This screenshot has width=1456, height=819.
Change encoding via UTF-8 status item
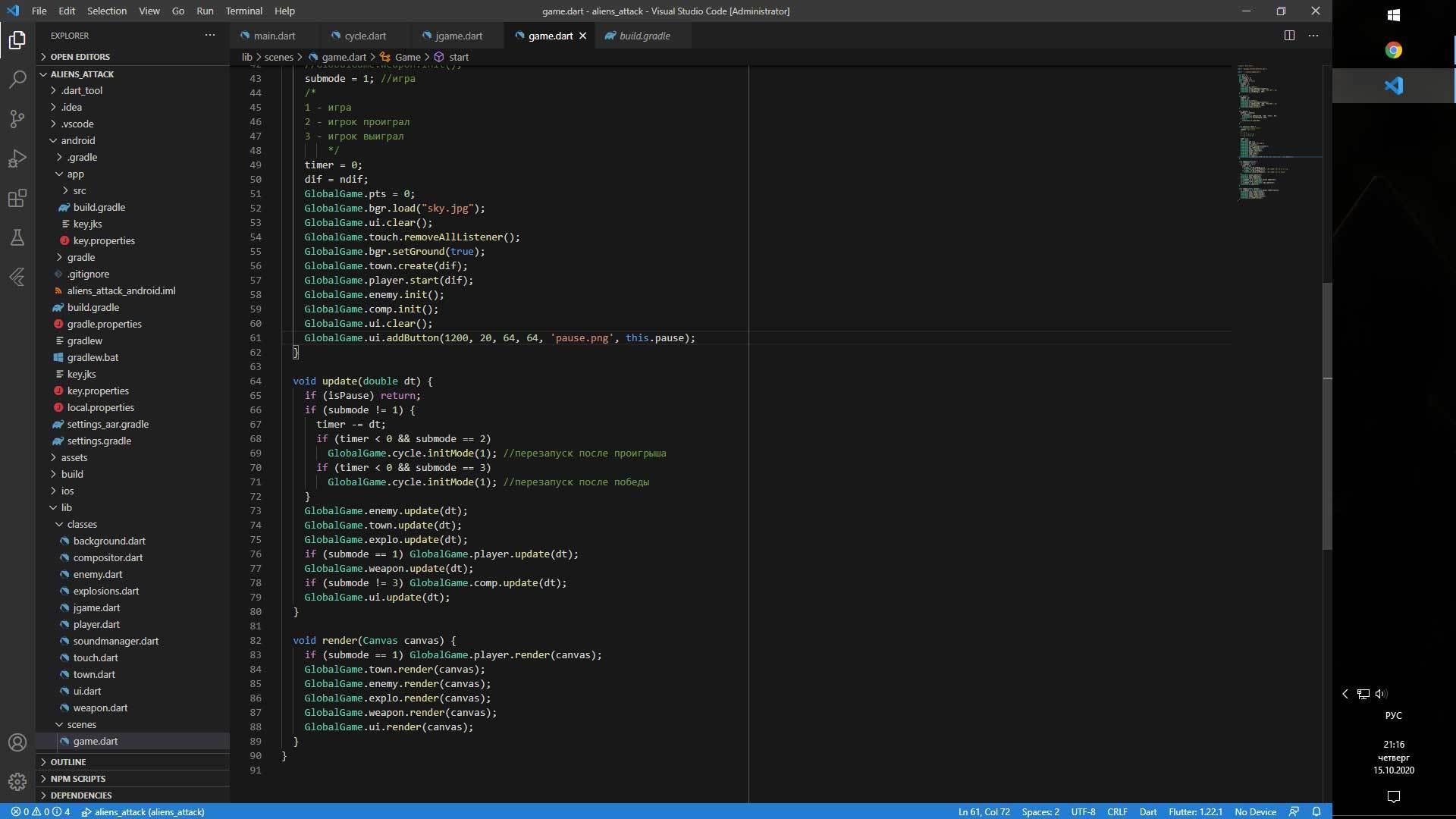[x=1083, y=811]
